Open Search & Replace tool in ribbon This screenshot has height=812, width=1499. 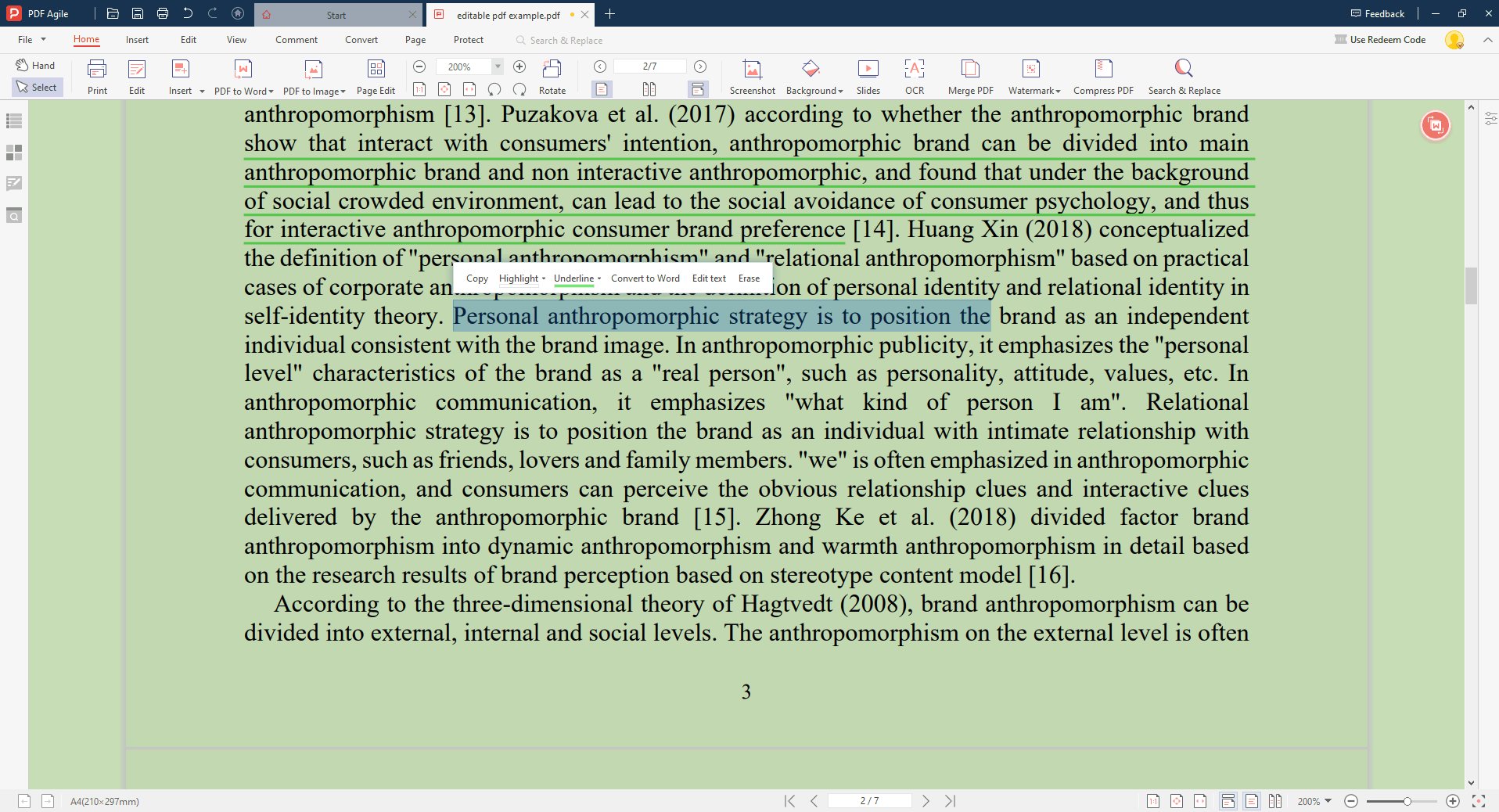pyautogui.click(x=1184, y=77)
